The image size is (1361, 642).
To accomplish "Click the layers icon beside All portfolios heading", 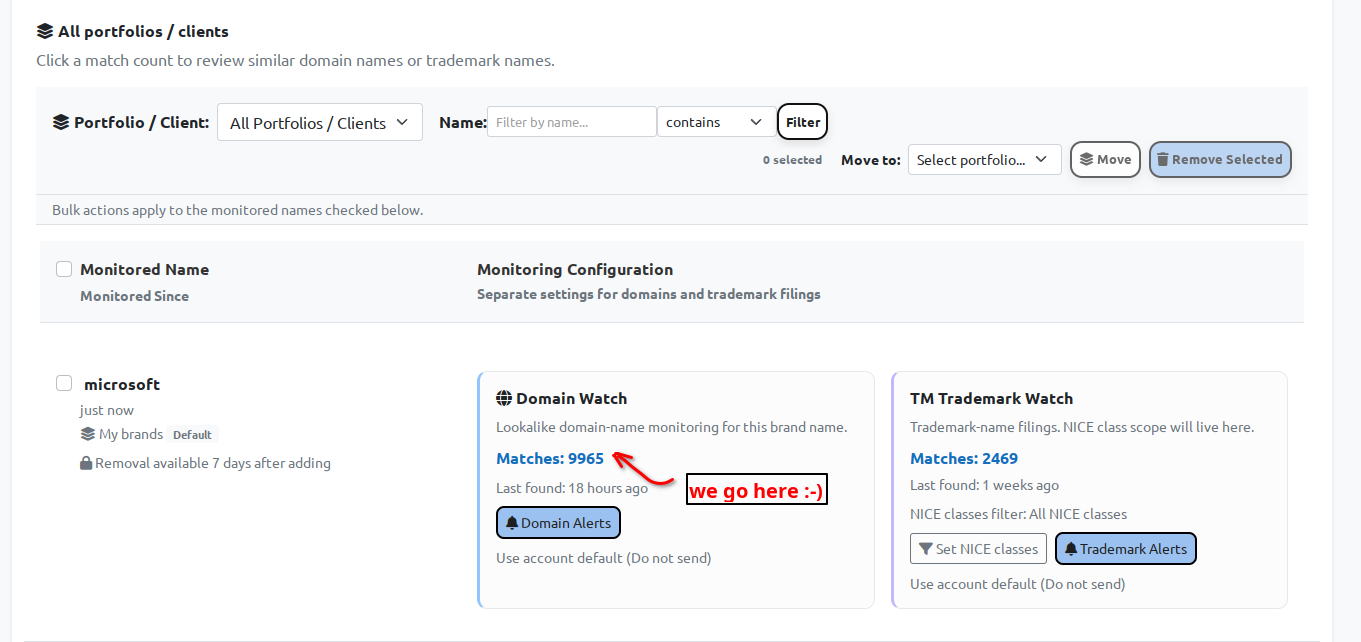I will click(x=45, y=32).
